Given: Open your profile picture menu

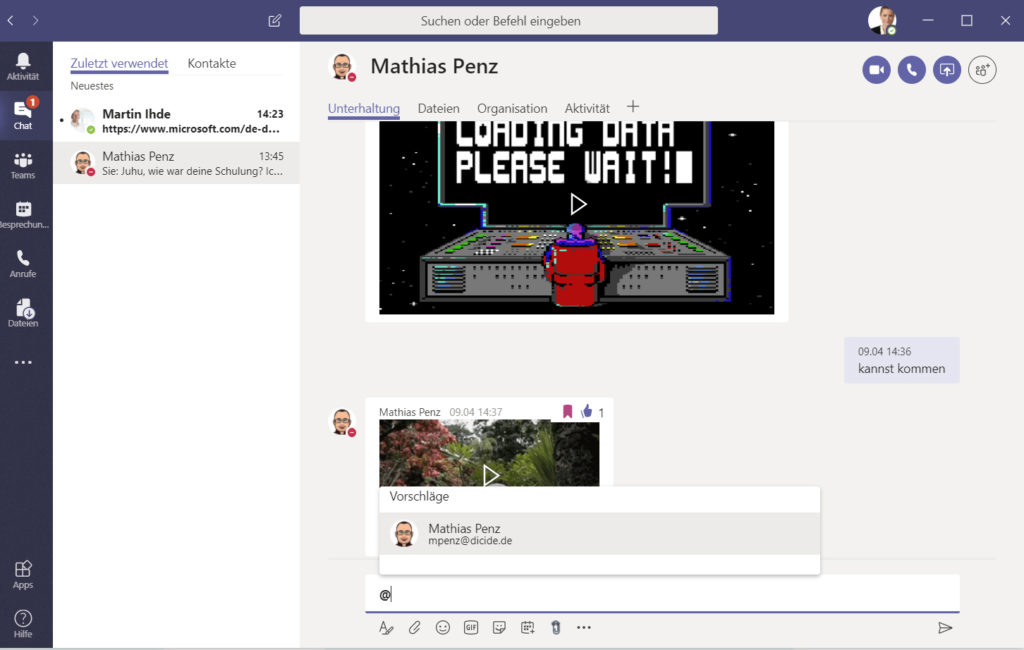Looking at the screenshot, I should click(882, 20).
